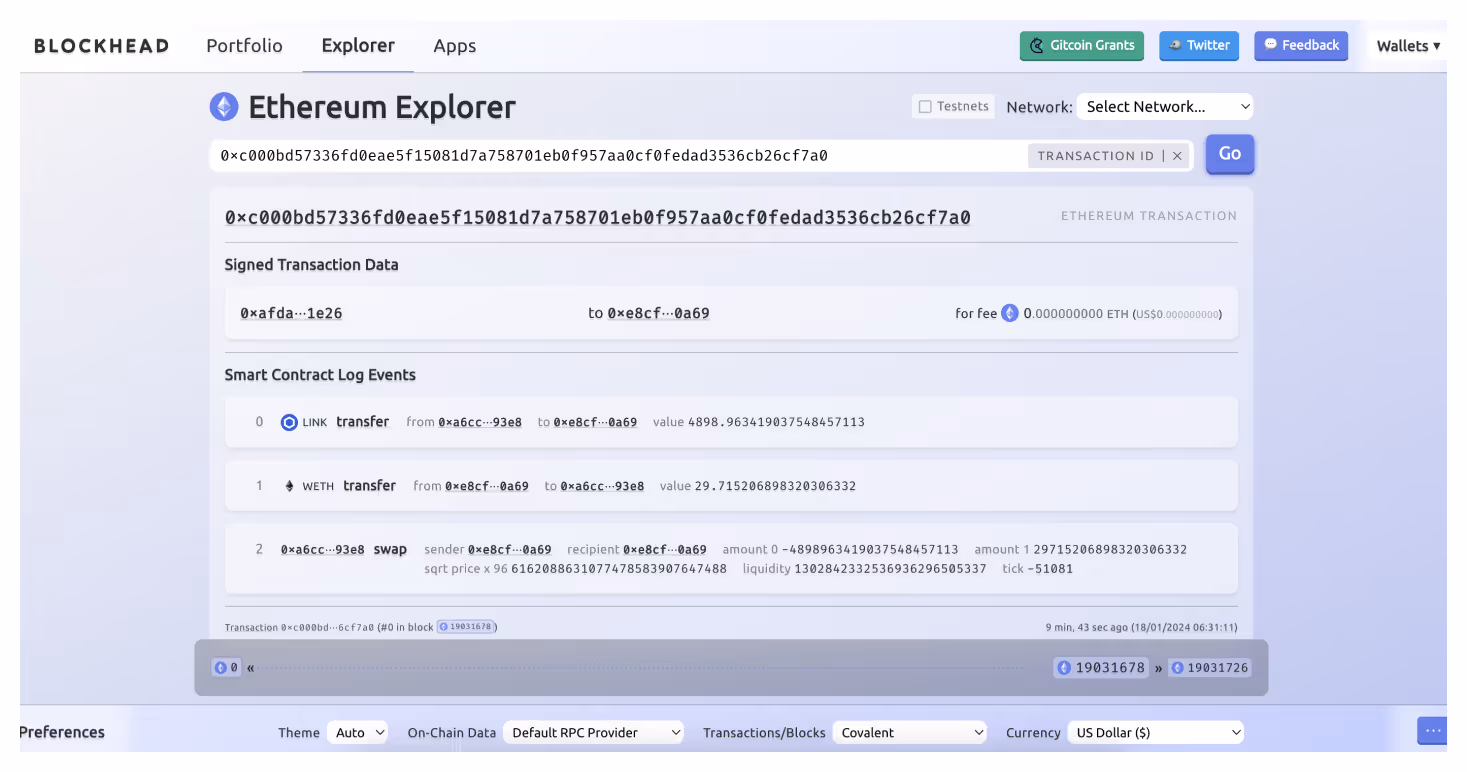Click the Ethereum logo beside Ethereum Explorer
1467x772 pixels.
click(x=224, y=107)
